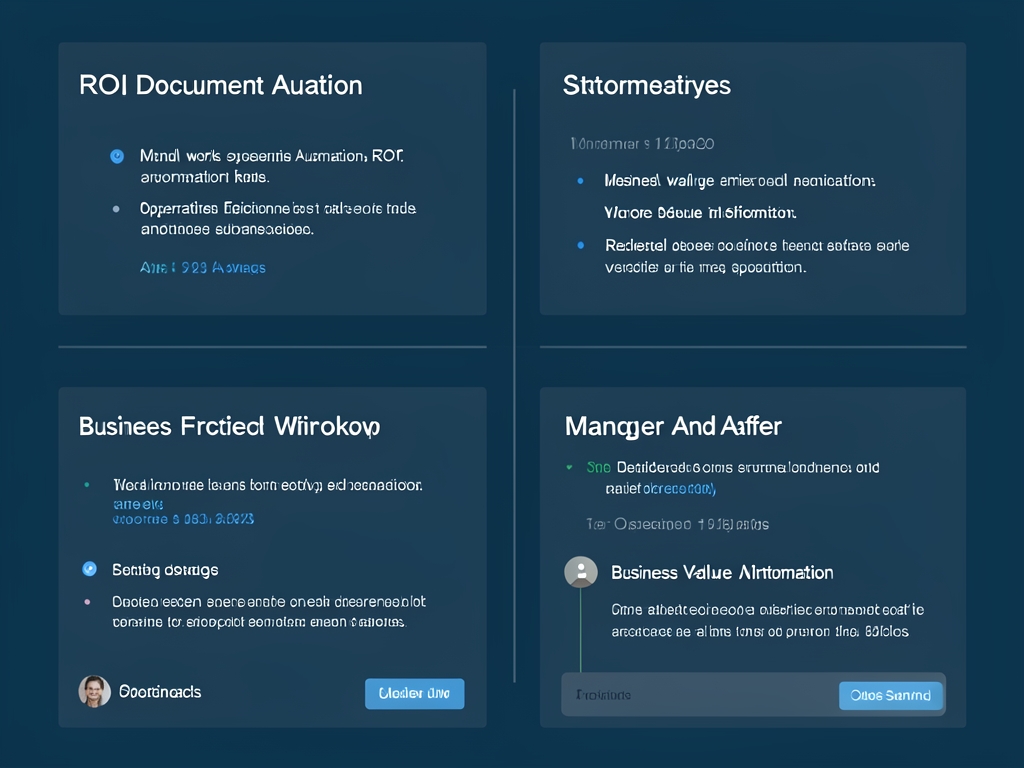Click the blue bullet beside 'Rederetel otooee'

581,246
